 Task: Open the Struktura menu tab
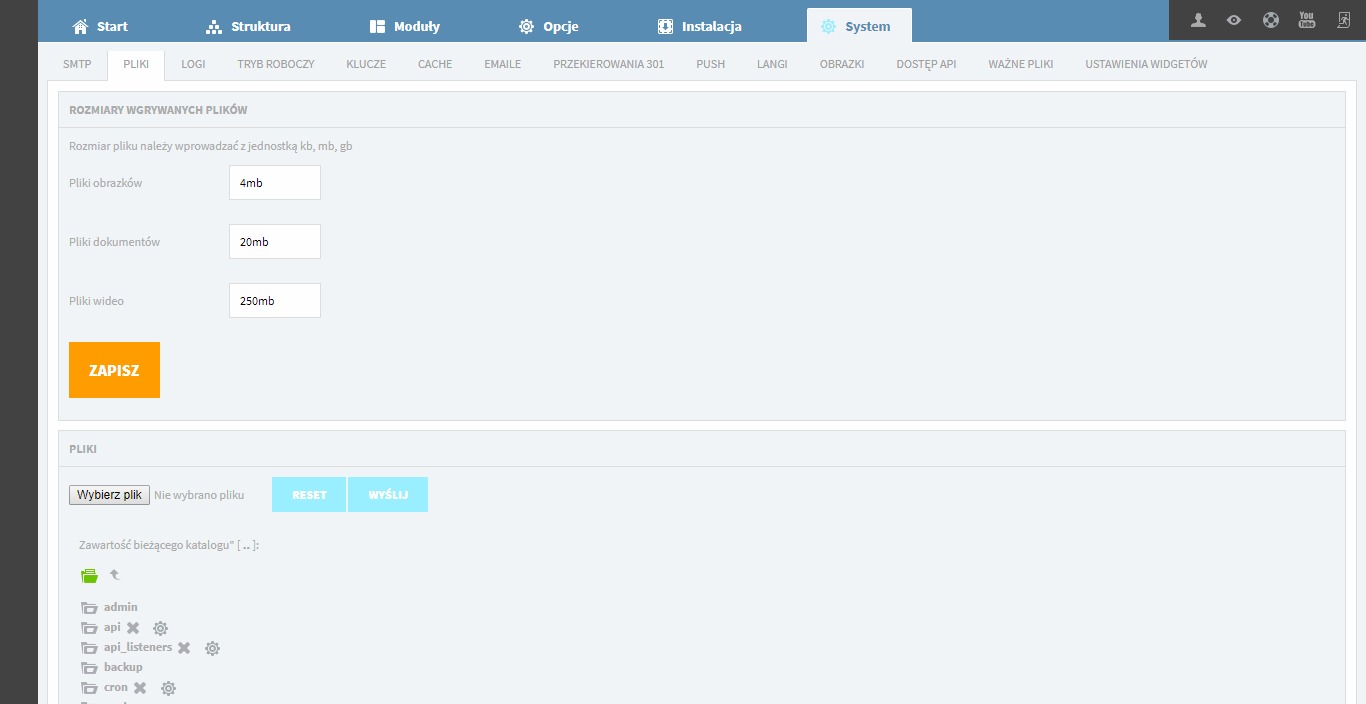(x=248, y=26)
